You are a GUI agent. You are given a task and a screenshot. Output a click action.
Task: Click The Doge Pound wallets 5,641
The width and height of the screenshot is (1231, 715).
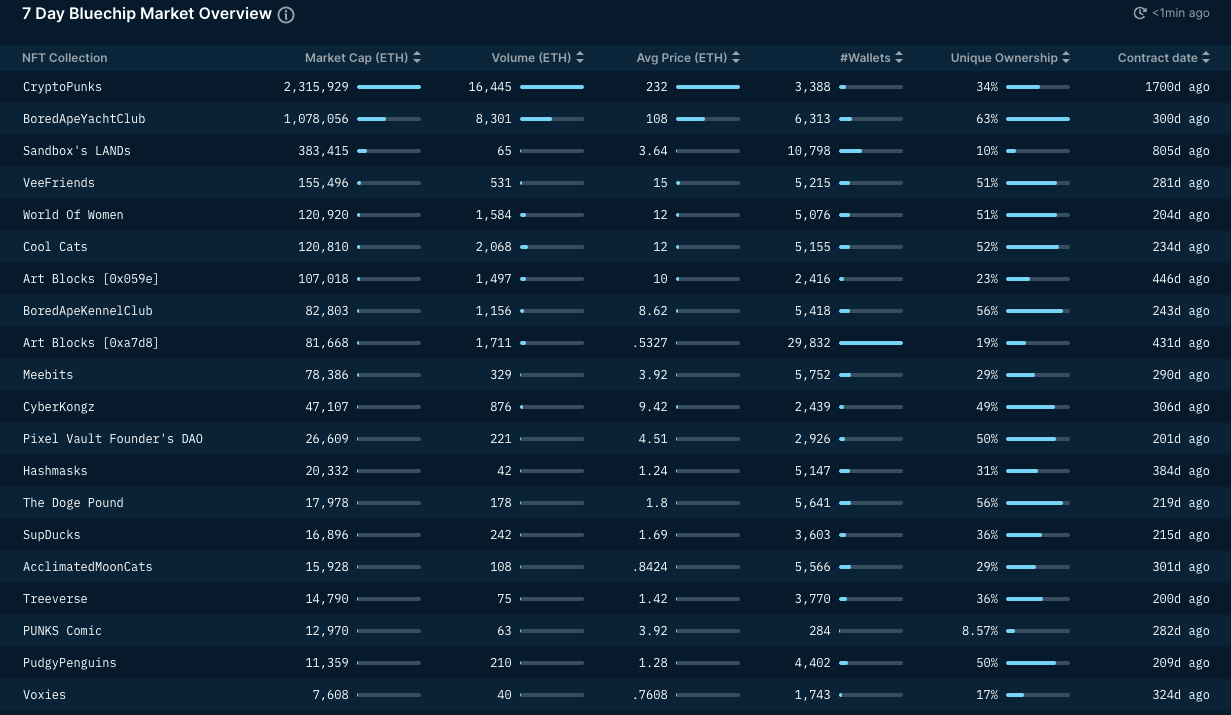coord(813,503)
